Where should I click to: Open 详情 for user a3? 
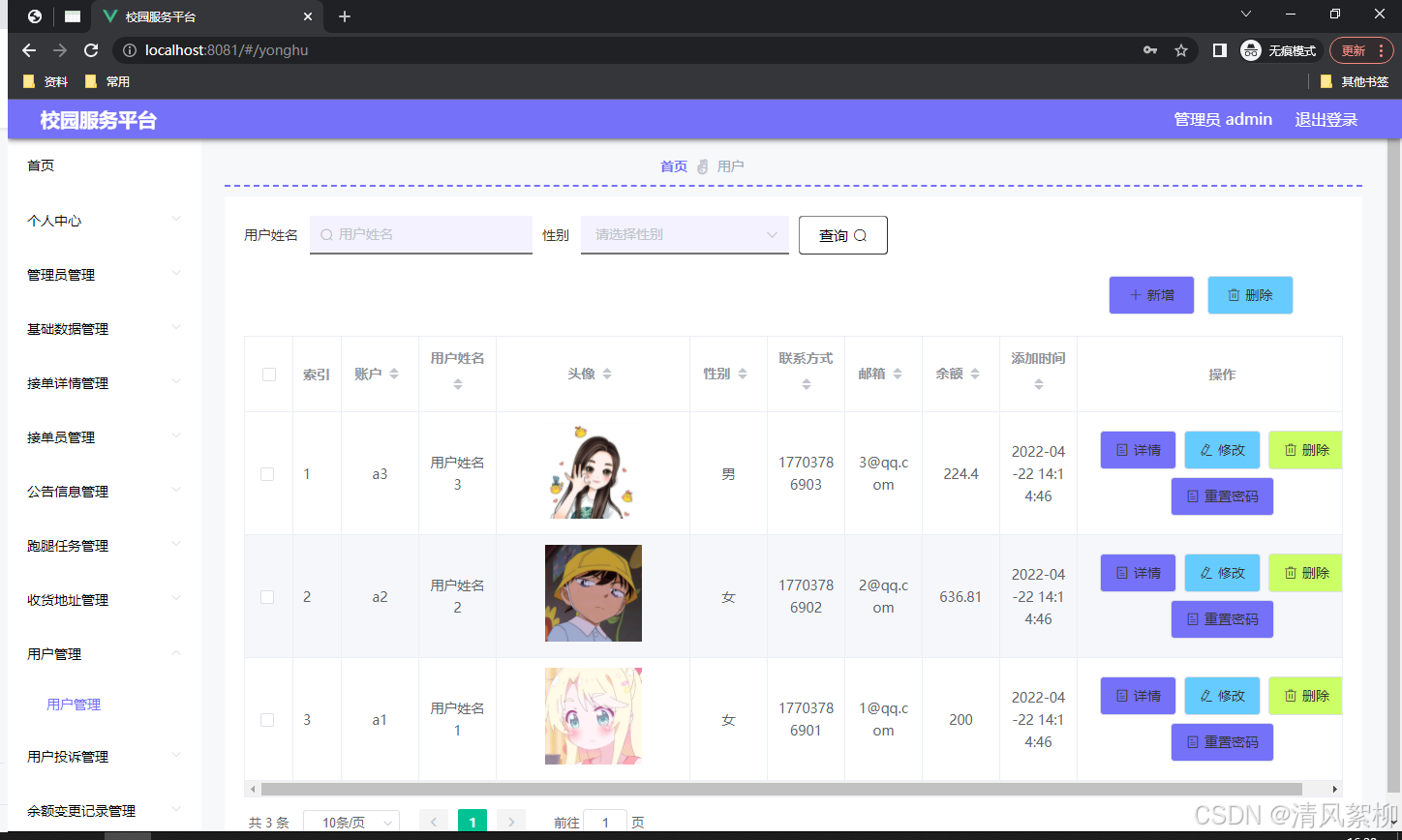(1138, 450)
